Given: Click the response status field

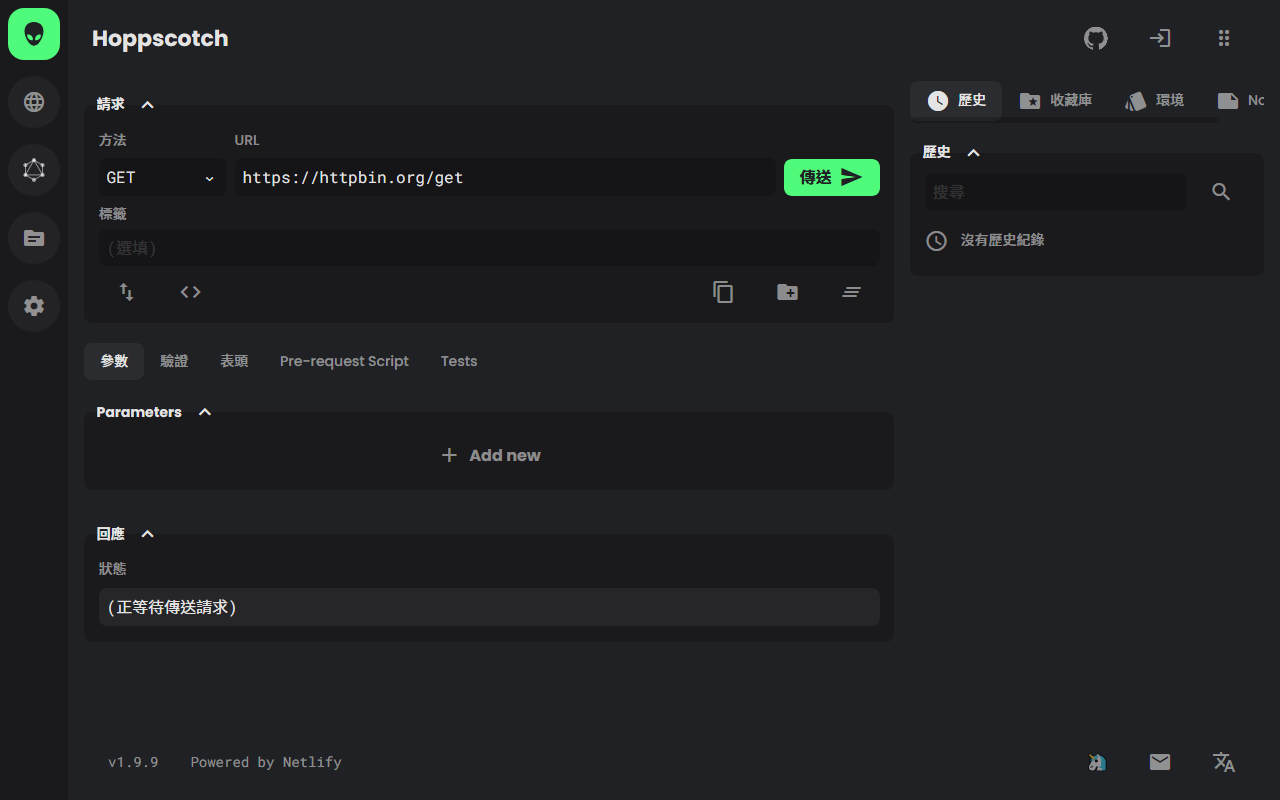Looking at the screenshot, I should click(x=489, y=607).
